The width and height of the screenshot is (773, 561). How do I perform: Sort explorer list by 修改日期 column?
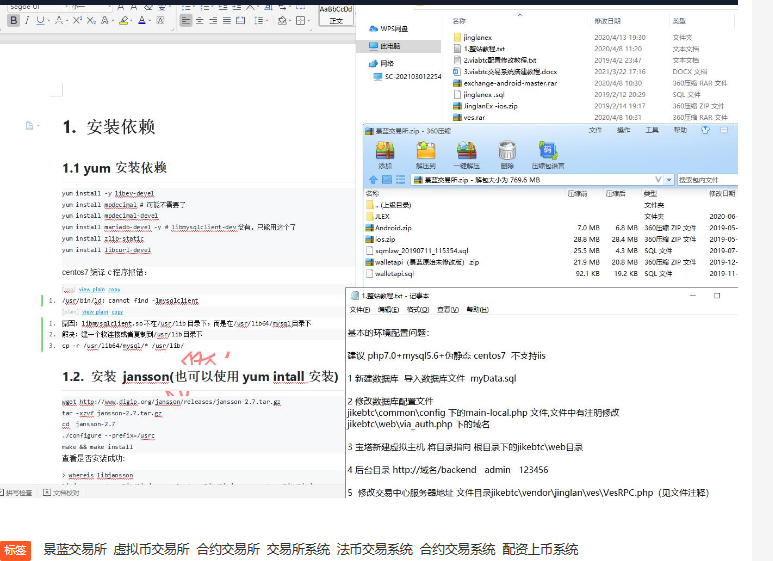tap(607, 21)
